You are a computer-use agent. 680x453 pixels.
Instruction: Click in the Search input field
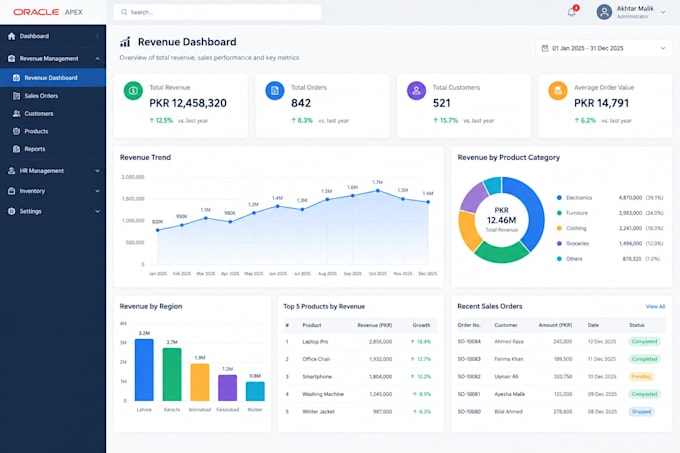click(x=218, y=12)
